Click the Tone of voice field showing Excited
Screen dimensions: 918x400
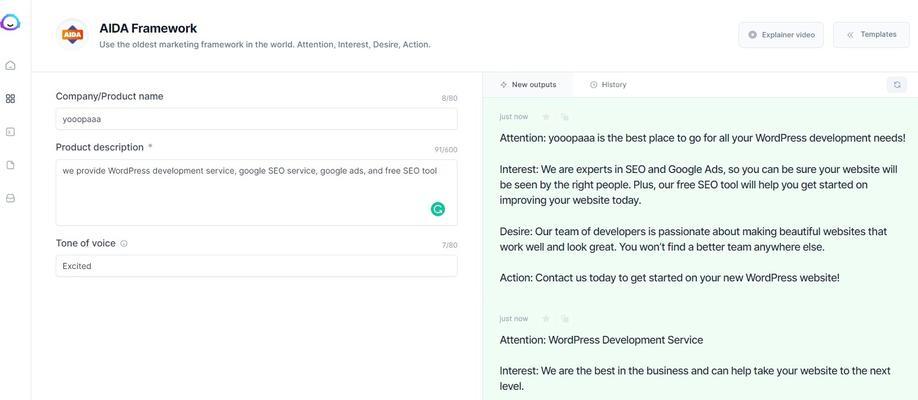click(256, 266)
